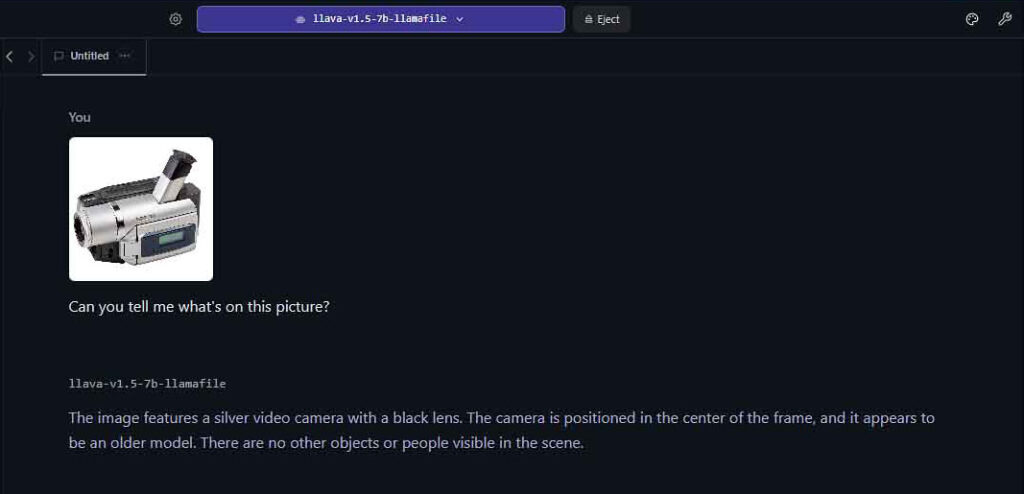Viewport: 1024px width, 494px height.
Task: Open the three-dots menu on Untitled tab
Action: coord(125,56)
